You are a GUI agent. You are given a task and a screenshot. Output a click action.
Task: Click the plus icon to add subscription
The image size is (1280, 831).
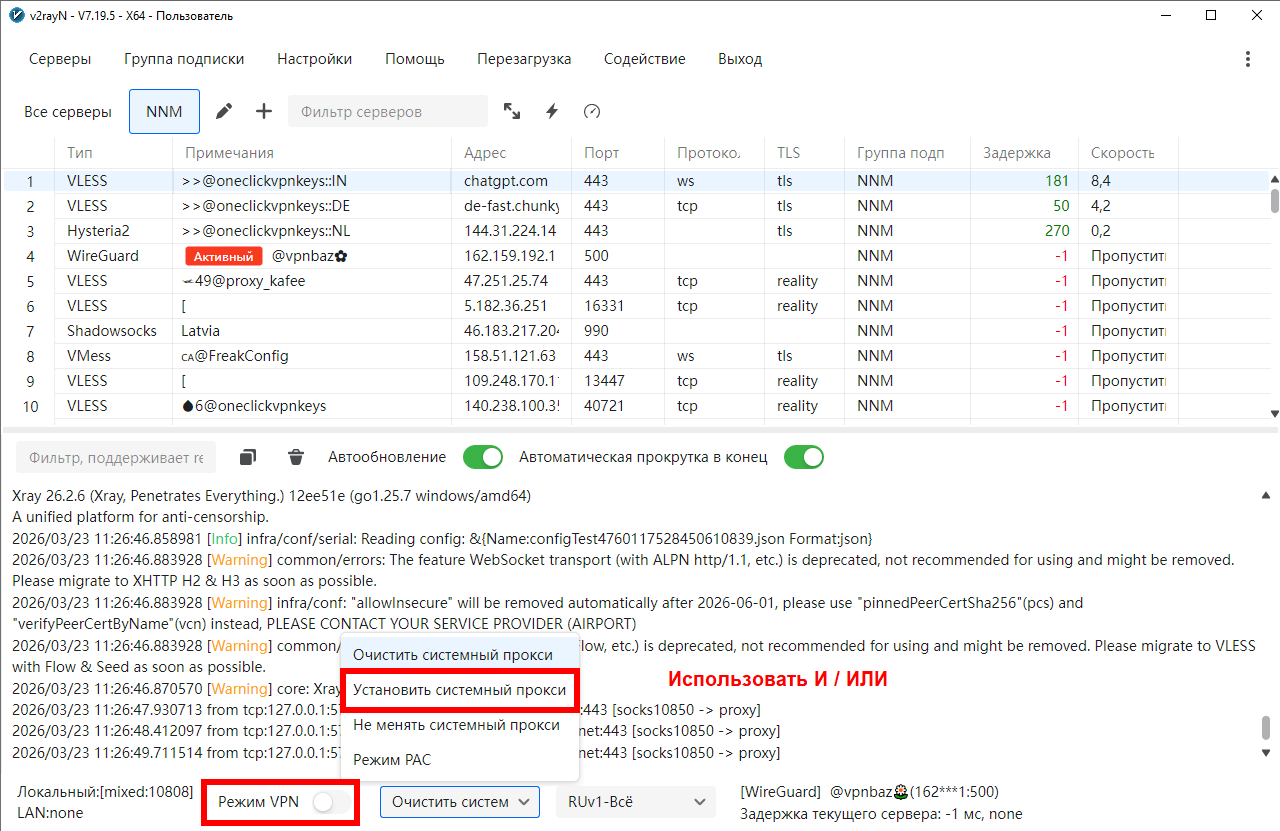click(264, 111)
